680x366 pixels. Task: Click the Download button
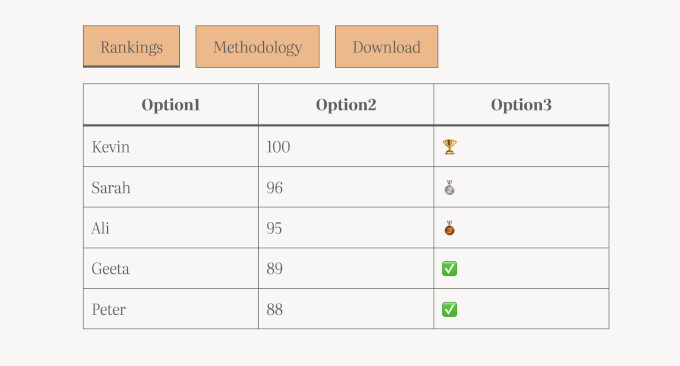coord(386,46)
